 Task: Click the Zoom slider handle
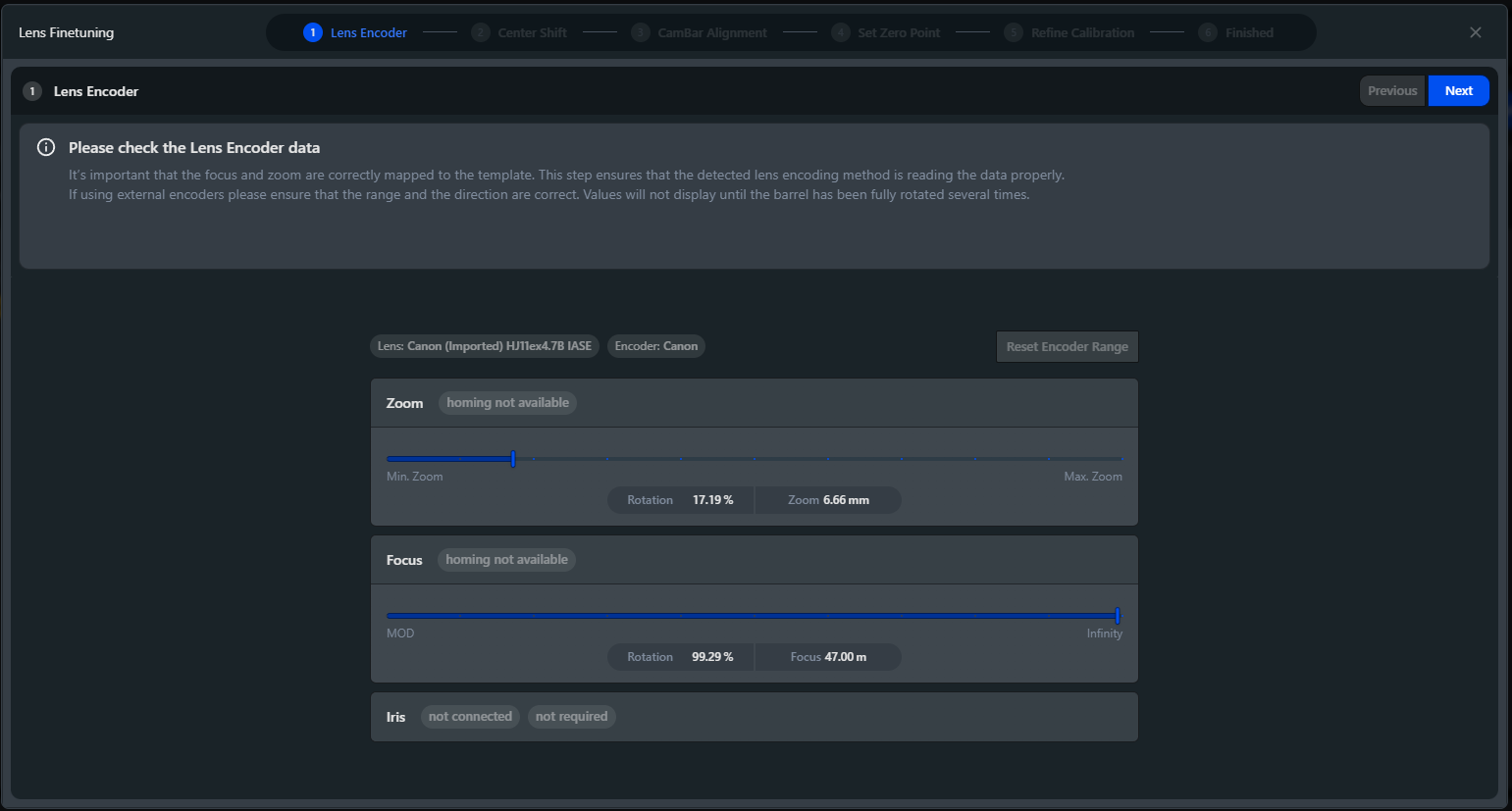(513, 459)
